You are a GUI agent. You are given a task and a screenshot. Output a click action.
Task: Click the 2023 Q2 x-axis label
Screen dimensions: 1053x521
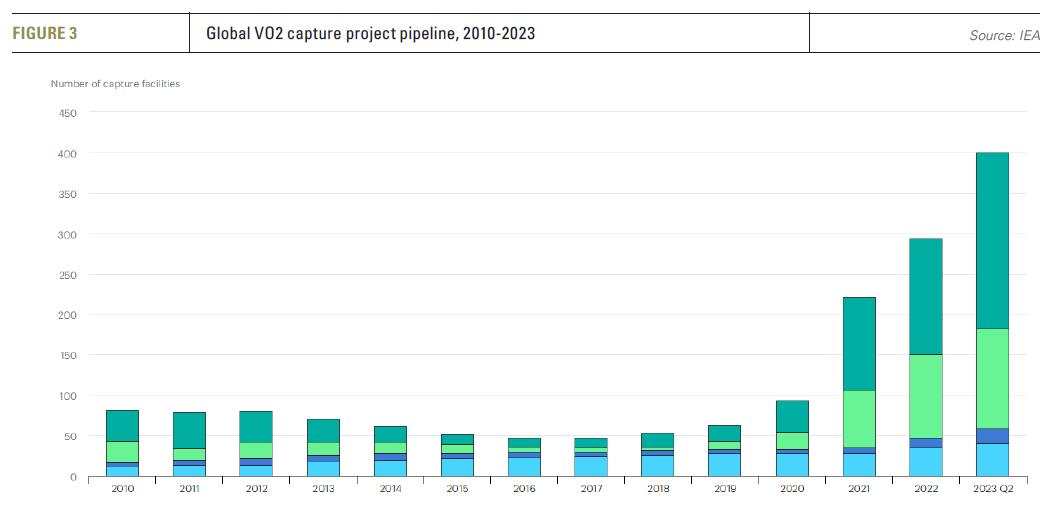pos(991,488)
